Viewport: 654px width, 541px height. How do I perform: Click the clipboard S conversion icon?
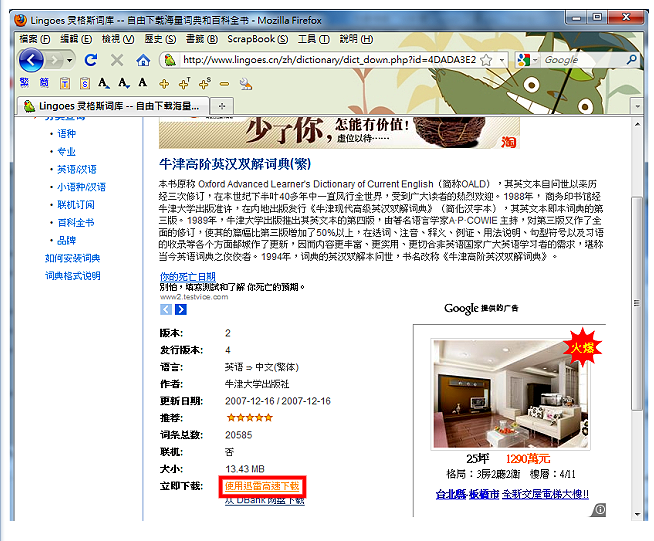[x=85, y=83]
